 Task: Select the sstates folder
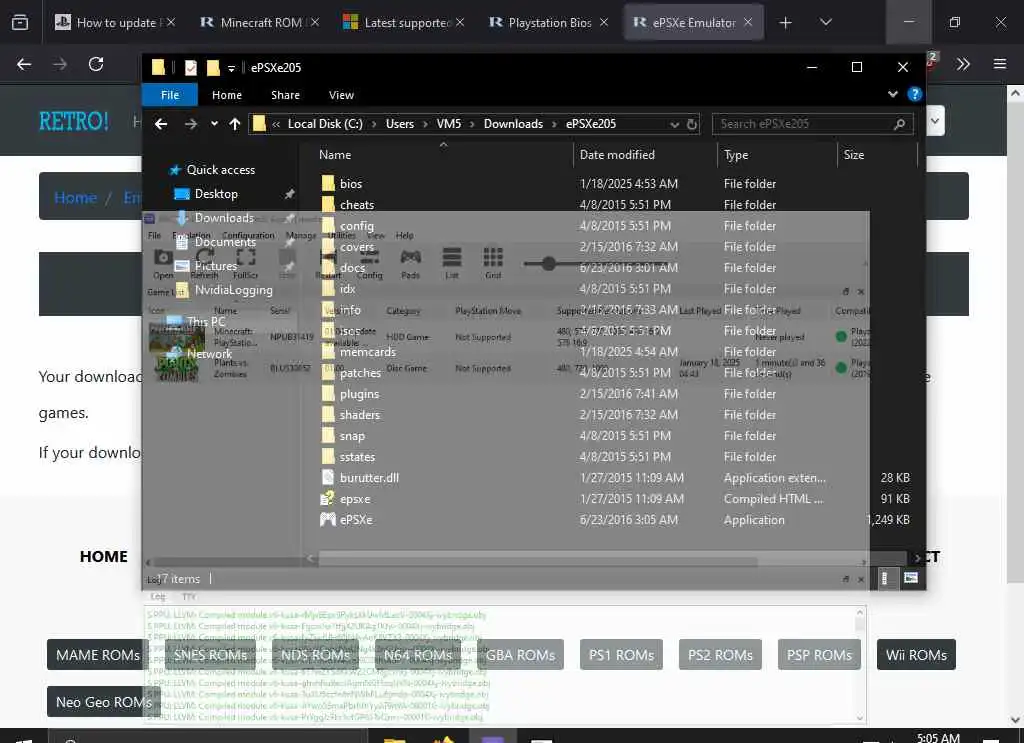click(357, 456)
